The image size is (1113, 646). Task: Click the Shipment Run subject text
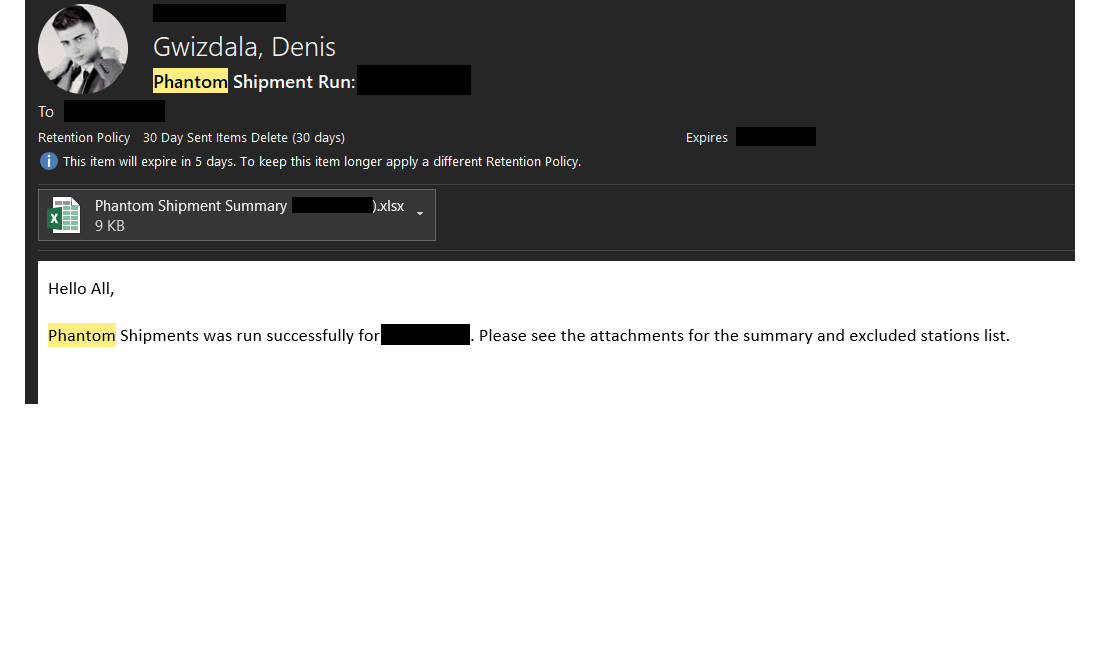click(294, 82)
